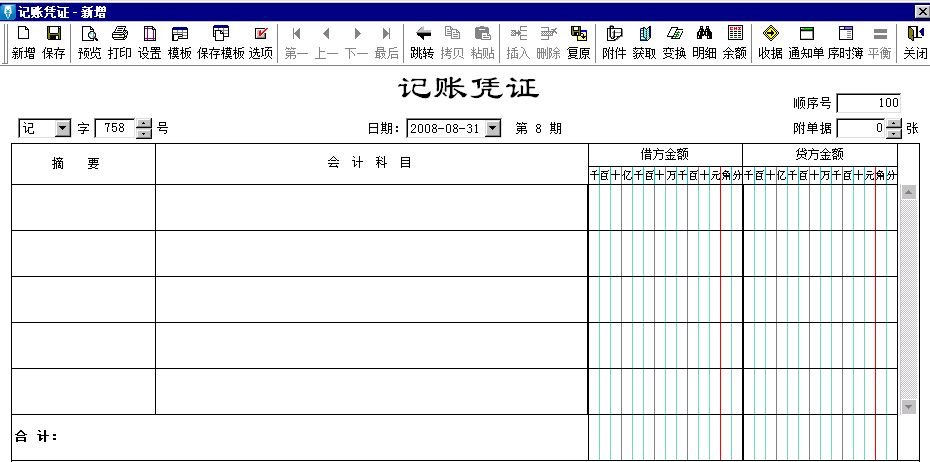This screenshot has height=462, width=930.
Task: Click first row 摘要 summary cell
Action: (84, 208)
